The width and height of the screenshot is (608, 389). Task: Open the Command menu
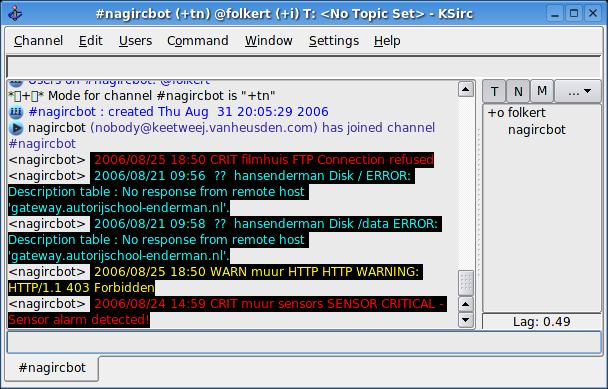[197, 41]
